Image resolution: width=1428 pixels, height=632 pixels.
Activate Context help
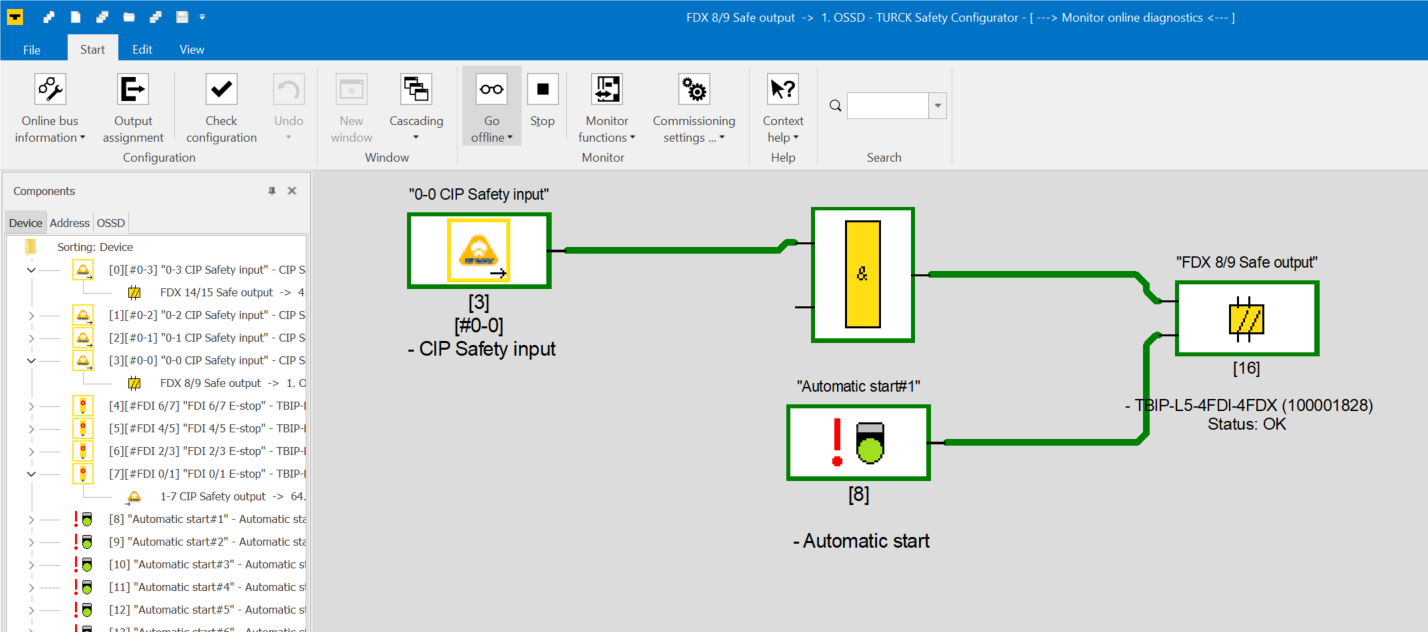783,108
